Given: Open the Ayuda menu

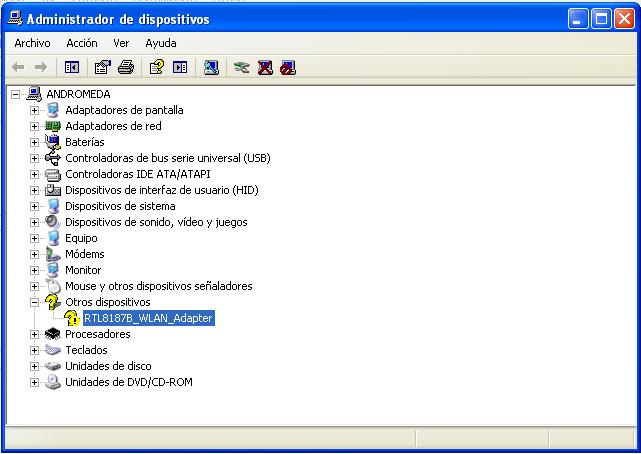Looking at the screenshot, I should tap(160, 43).
